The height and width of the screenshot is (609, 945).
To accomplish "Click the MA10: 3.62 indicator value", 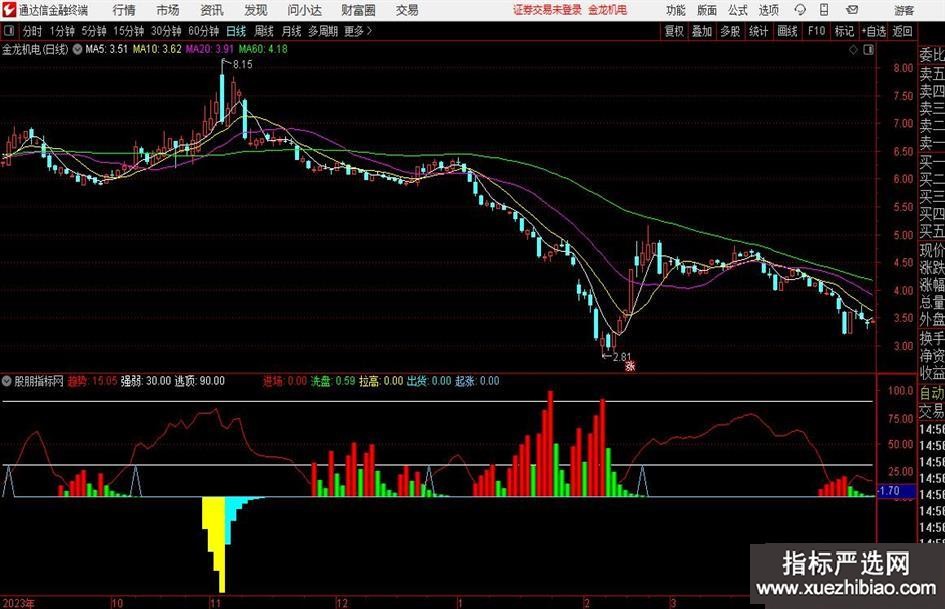I will coord(157,49).
